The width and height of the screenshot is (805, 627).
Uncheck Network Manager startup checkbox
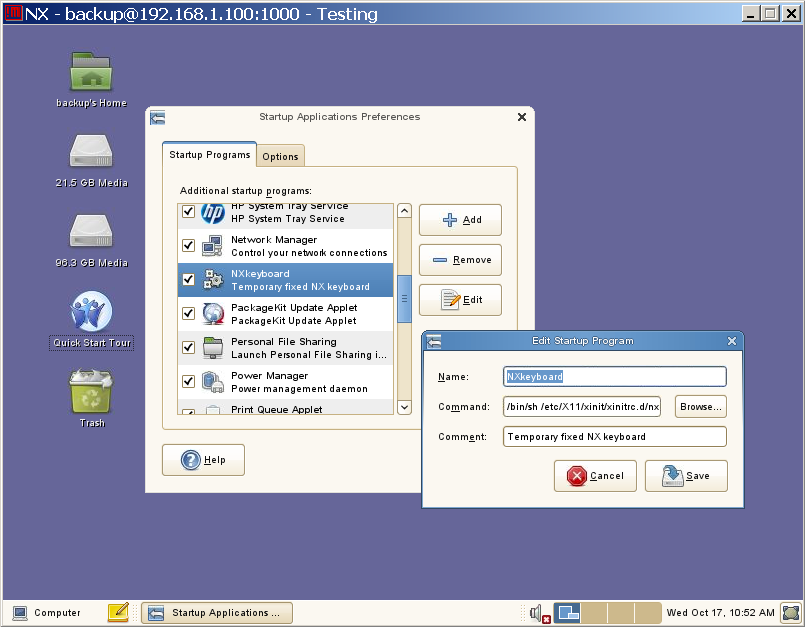click(x=188, y=245)
